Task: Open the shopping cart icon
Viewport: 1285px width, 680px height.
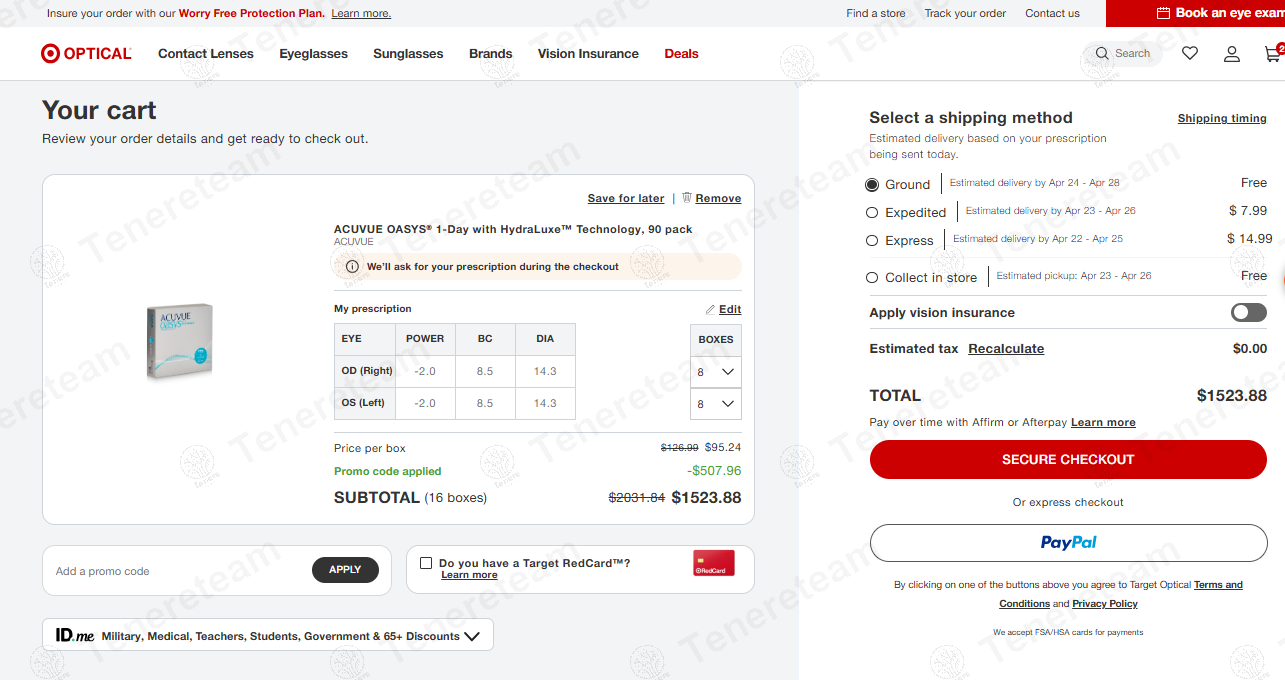Action: 1272,54
